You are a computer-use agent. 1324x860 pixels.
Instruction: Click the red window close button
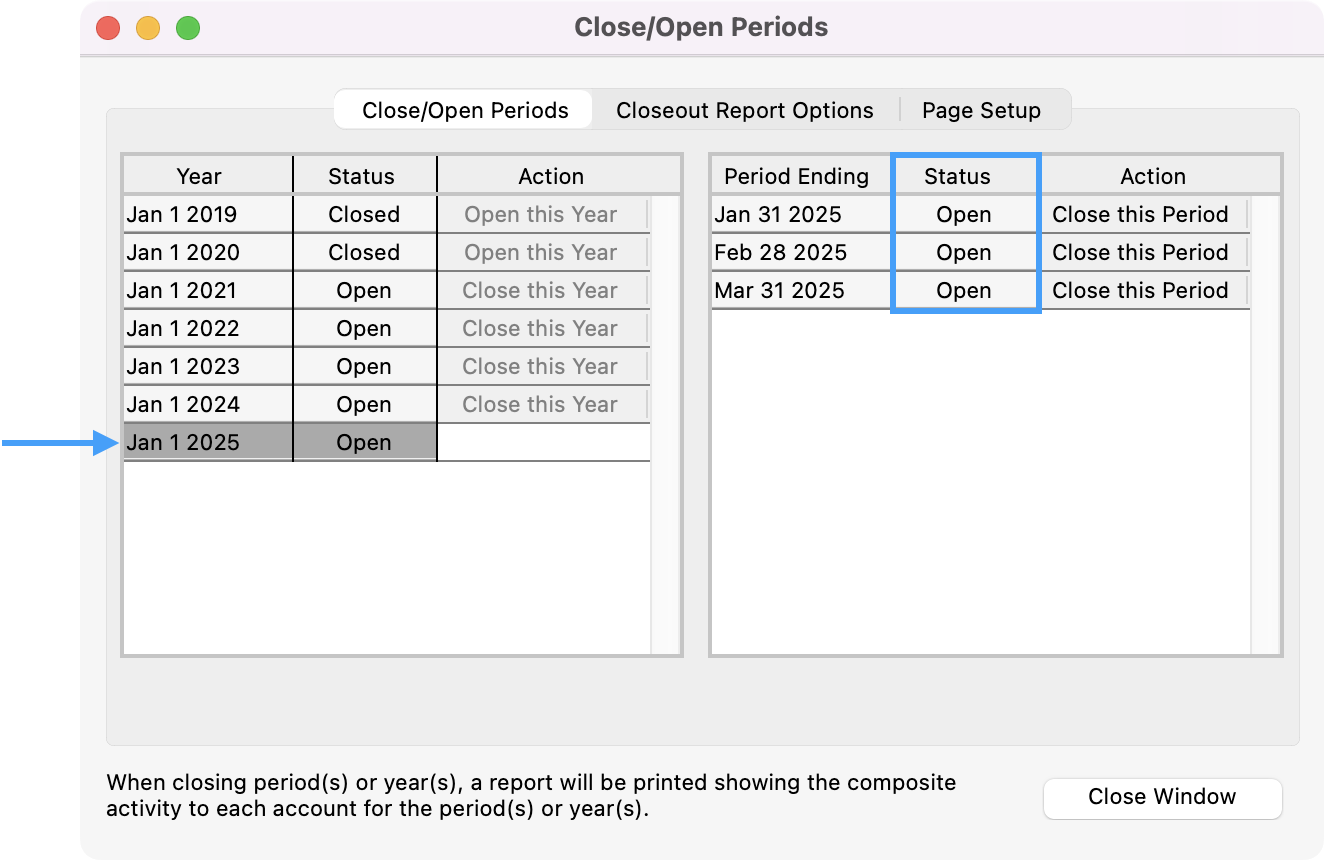108,28
